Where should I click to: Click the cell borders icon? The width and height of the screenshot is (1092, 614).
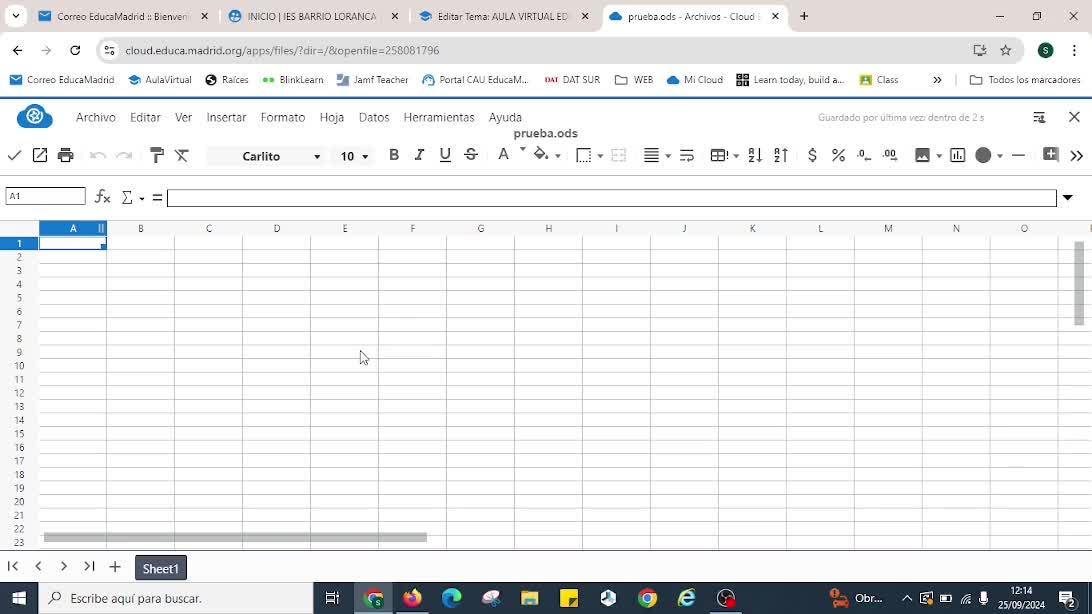tap(584, 155)
